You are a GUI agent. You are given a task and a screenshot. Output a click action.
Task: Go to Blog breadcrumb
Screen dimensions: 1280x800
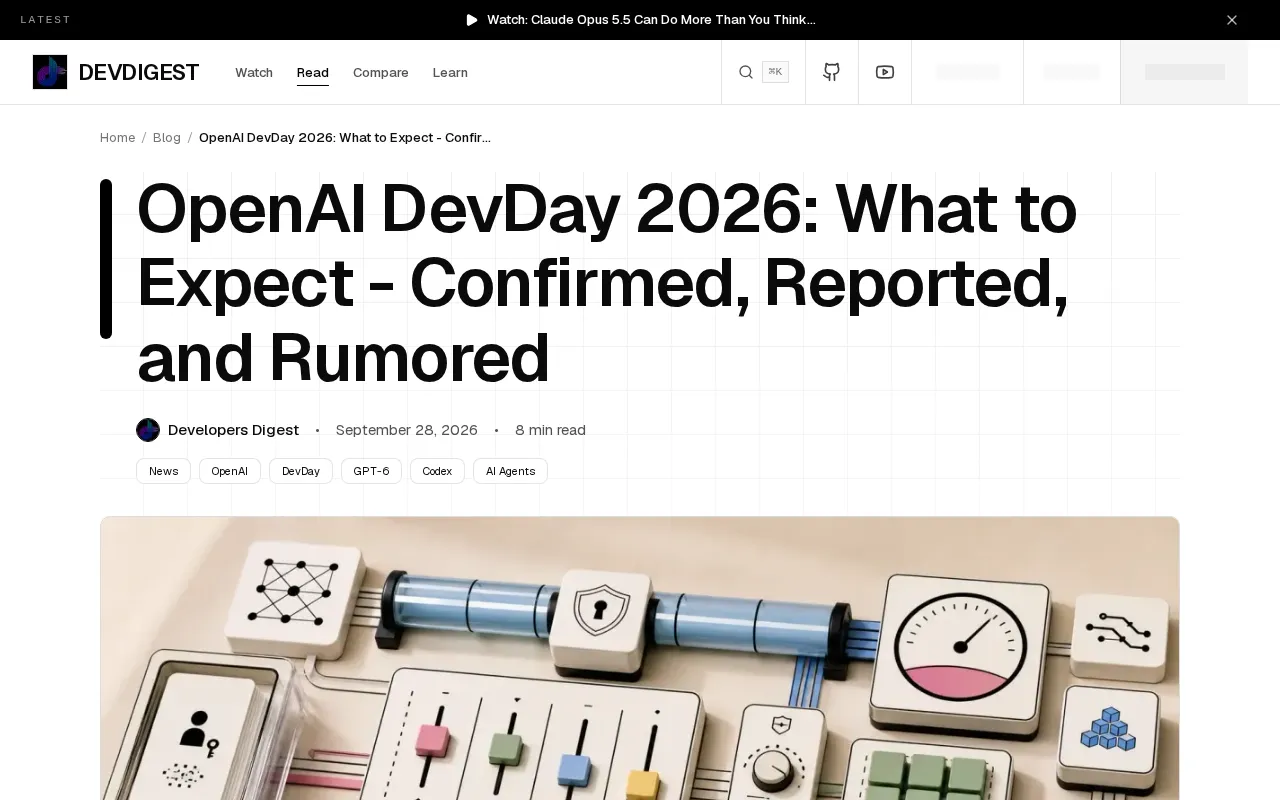pyautogui.click(x=167, y=137)
